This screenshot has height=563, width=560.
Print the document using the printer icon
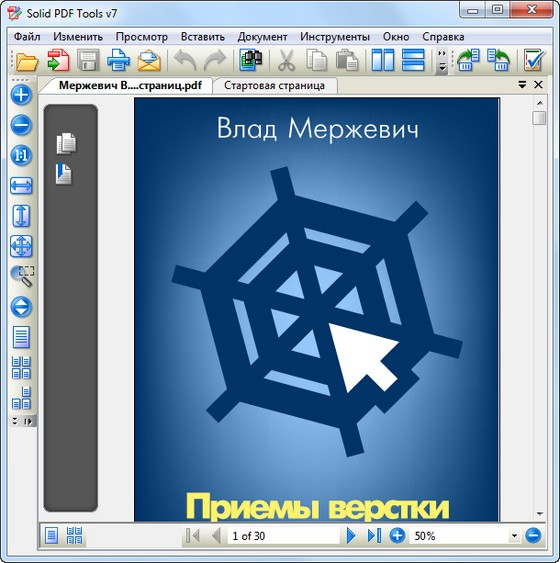point(118,60)
